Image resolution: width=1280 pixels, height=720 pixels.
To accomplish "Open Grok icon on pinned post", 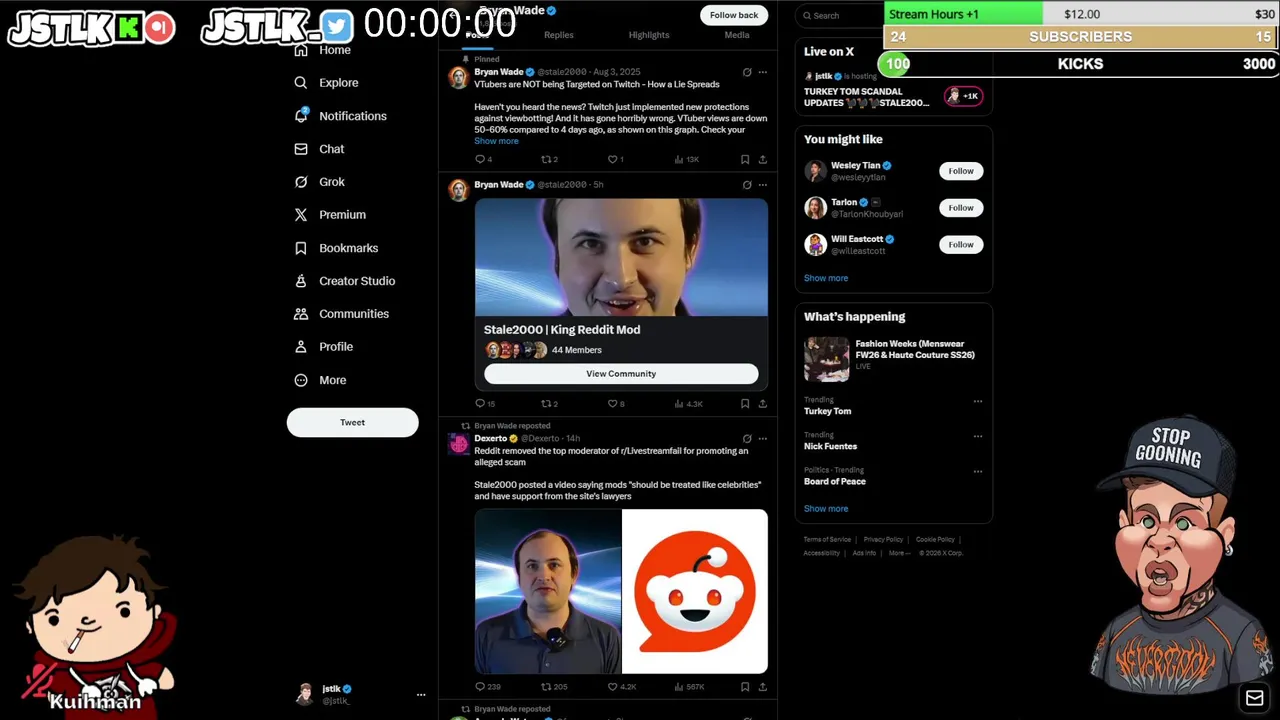I will coord(747,72).
